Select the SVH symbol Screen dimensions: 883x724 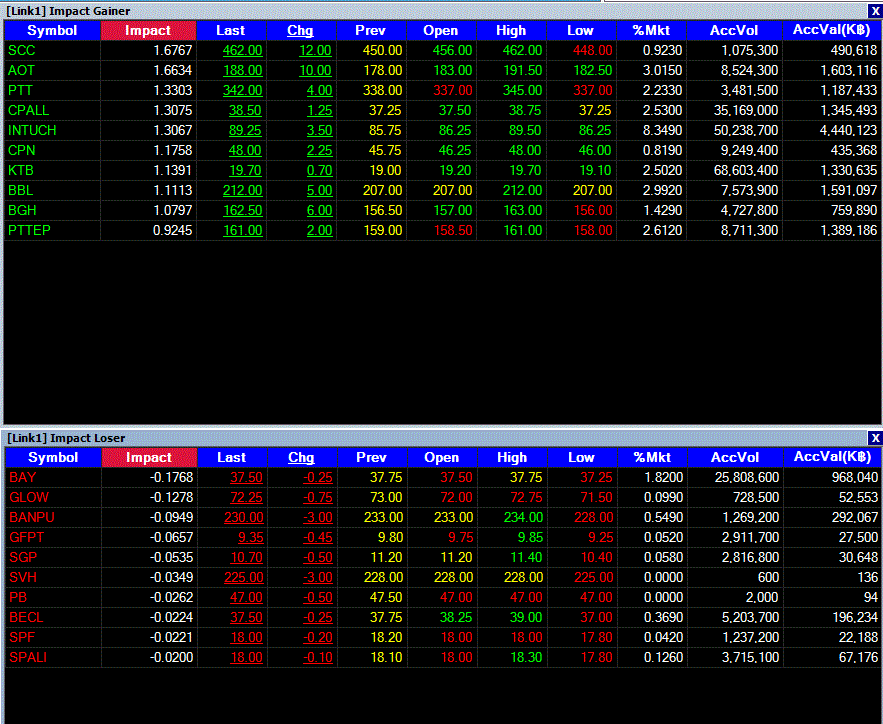click(23, 577)
